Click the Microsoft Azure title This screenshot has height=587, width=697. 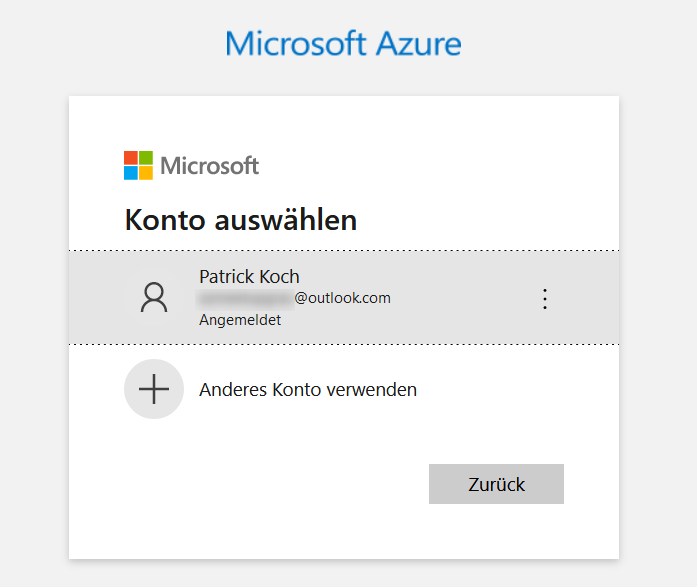(343, 44)
